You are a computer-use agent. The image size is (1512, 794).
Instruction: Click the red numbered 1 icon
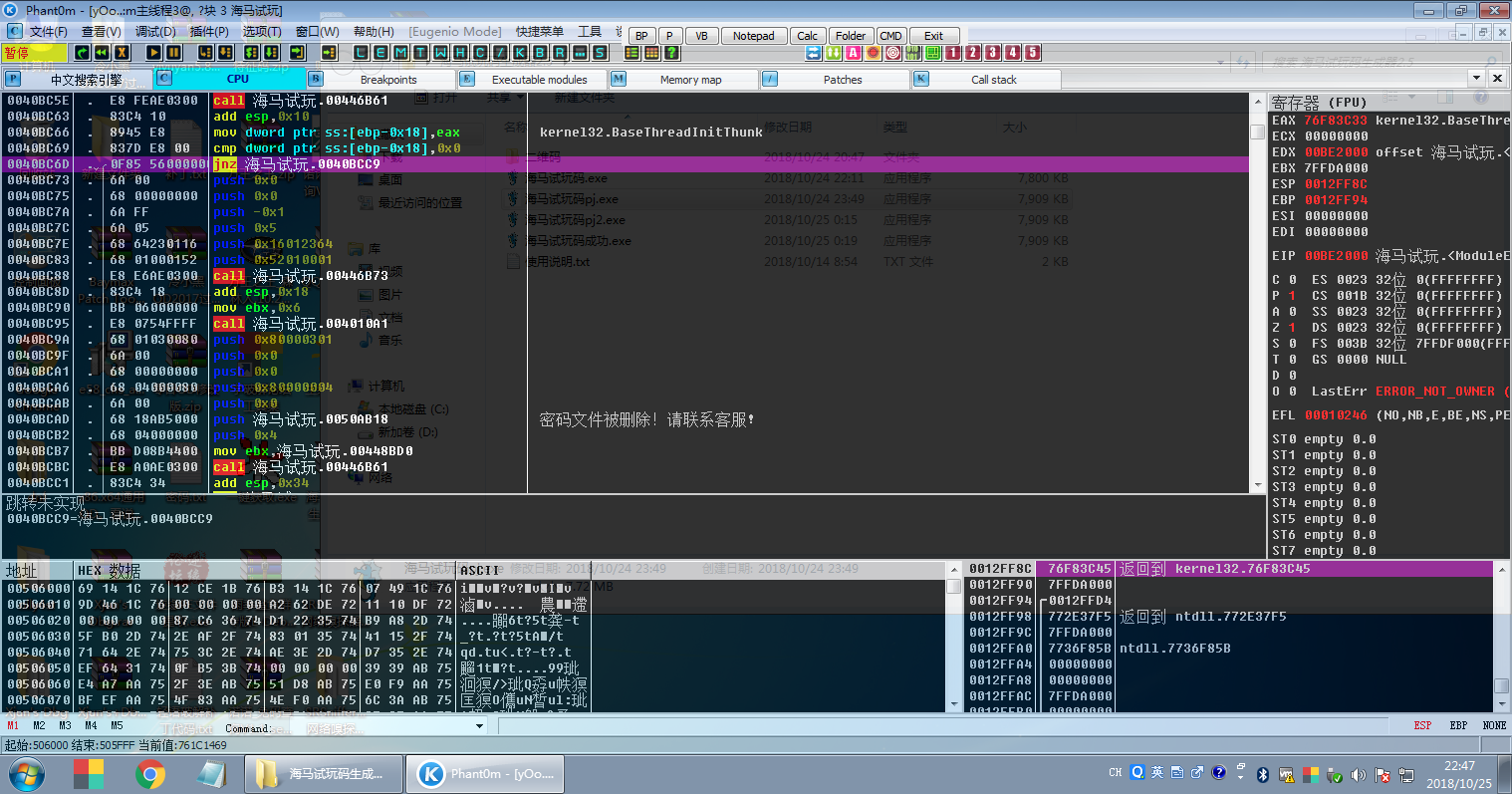(953, 52)
